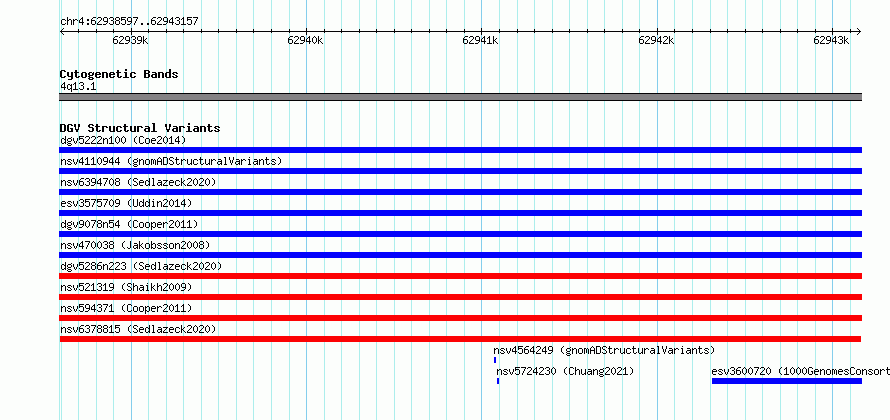Select the blue bar under nsv6394708
890x420 pixels.
pos(460,192)
